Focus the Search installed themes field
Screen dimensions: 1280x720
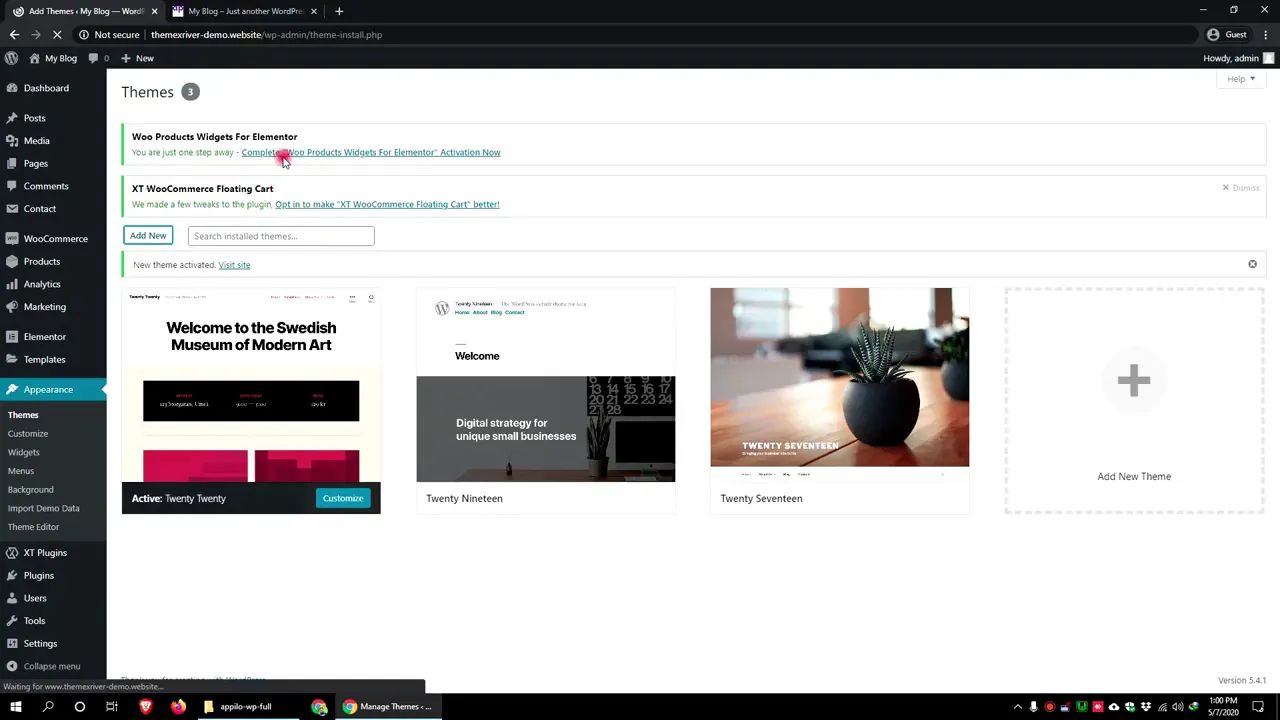pyautogui.click(x=281, y=236)
